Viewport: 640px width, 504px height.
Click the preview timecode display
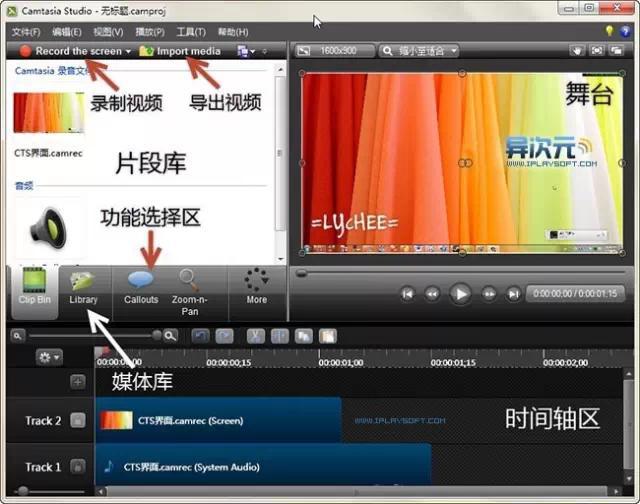[575, 293]
